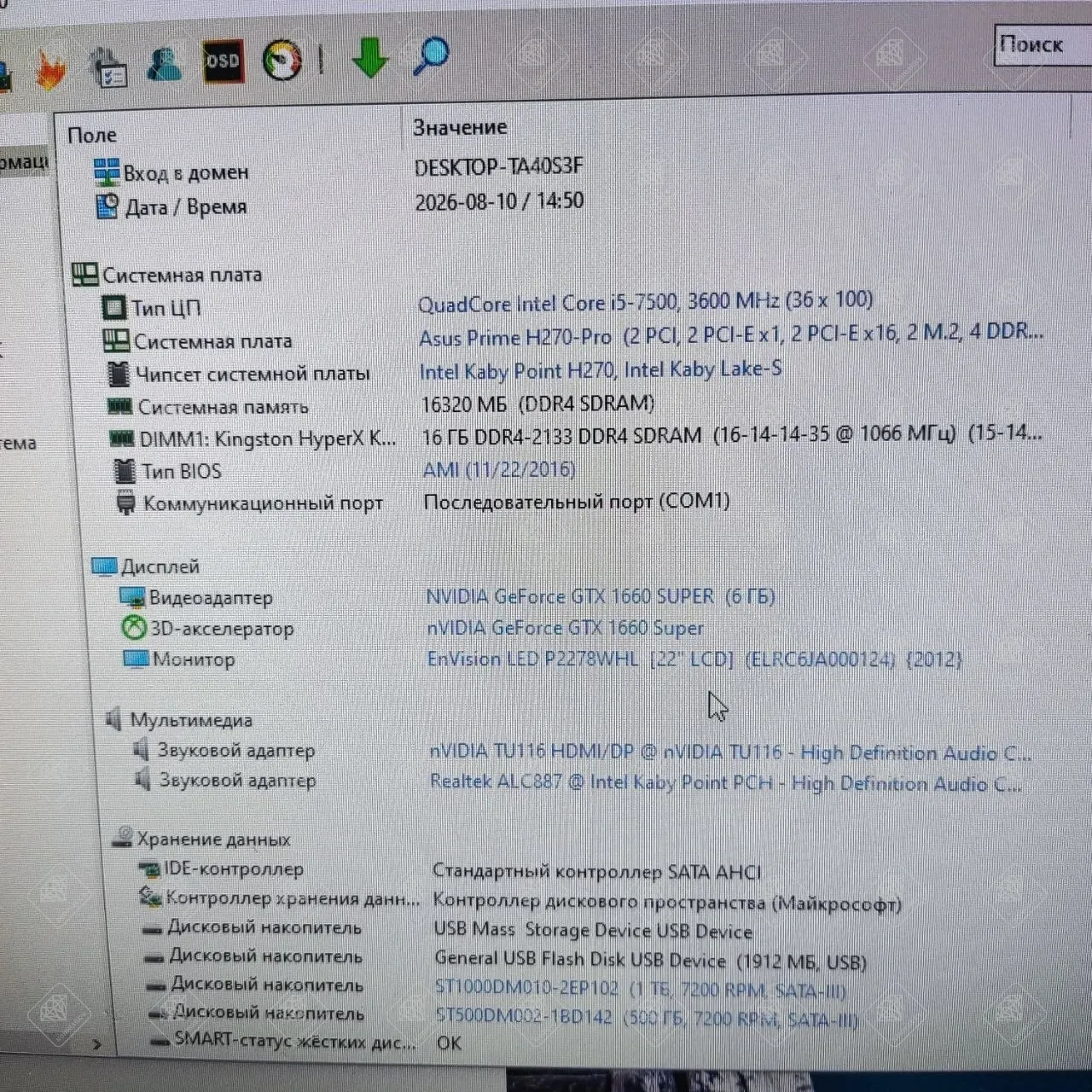The image size is (1092, 1092).
Task: Click the clock icon beside 'Дата / Время'
Action: [x=107, y=206]
